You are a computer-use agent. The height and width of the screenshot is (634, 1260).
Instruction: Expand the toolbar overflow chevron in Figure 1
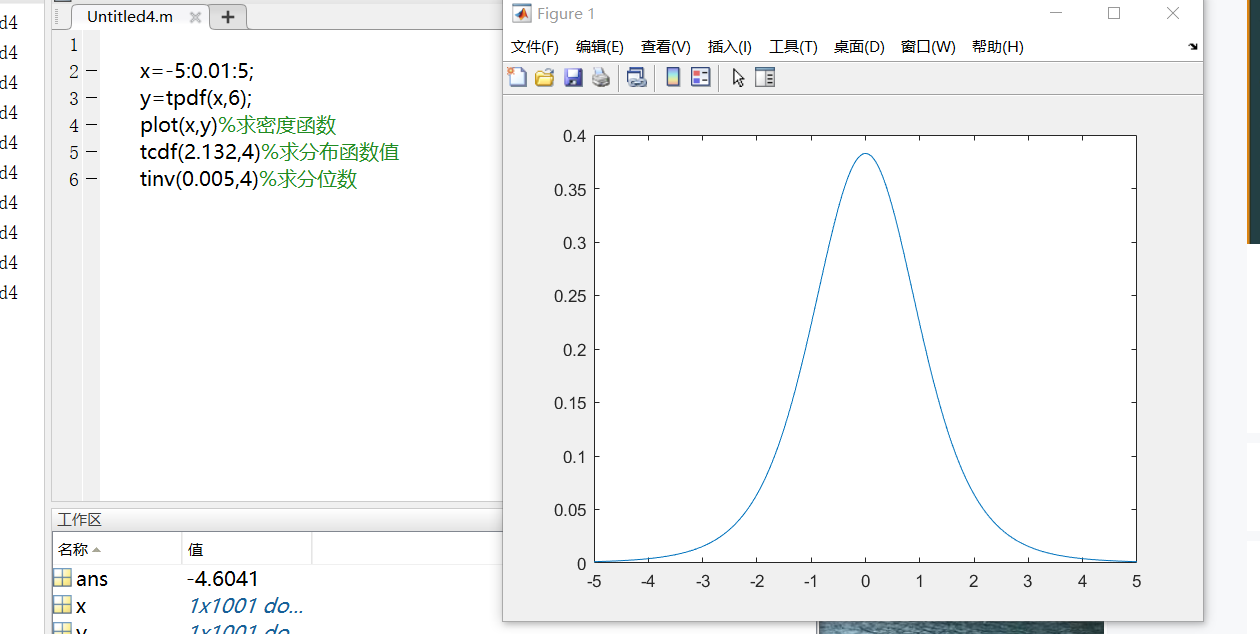click(1191, 46)
